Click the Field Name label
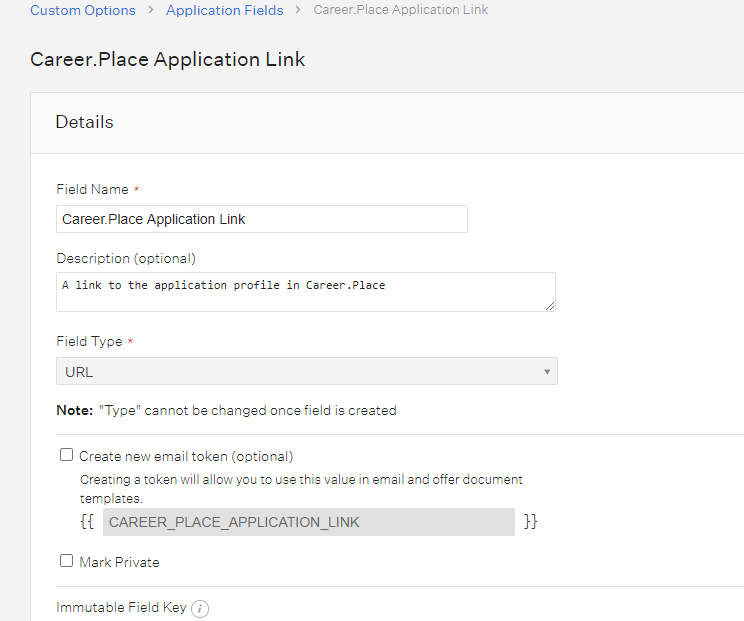Screen dimensions: 744x621 [92, 189]
